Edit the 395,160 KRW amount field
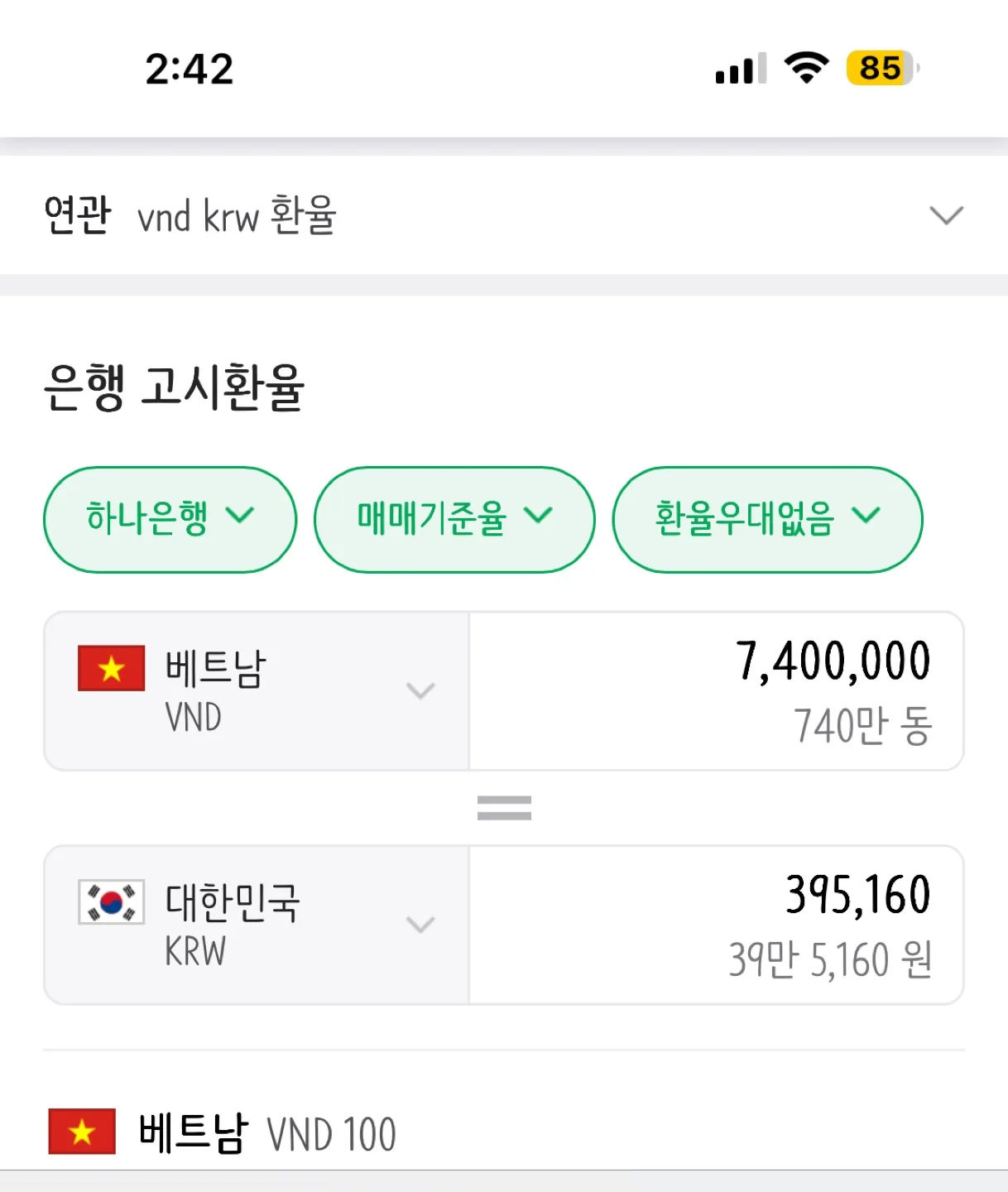 pyautogui.click(x=717, y=925)
